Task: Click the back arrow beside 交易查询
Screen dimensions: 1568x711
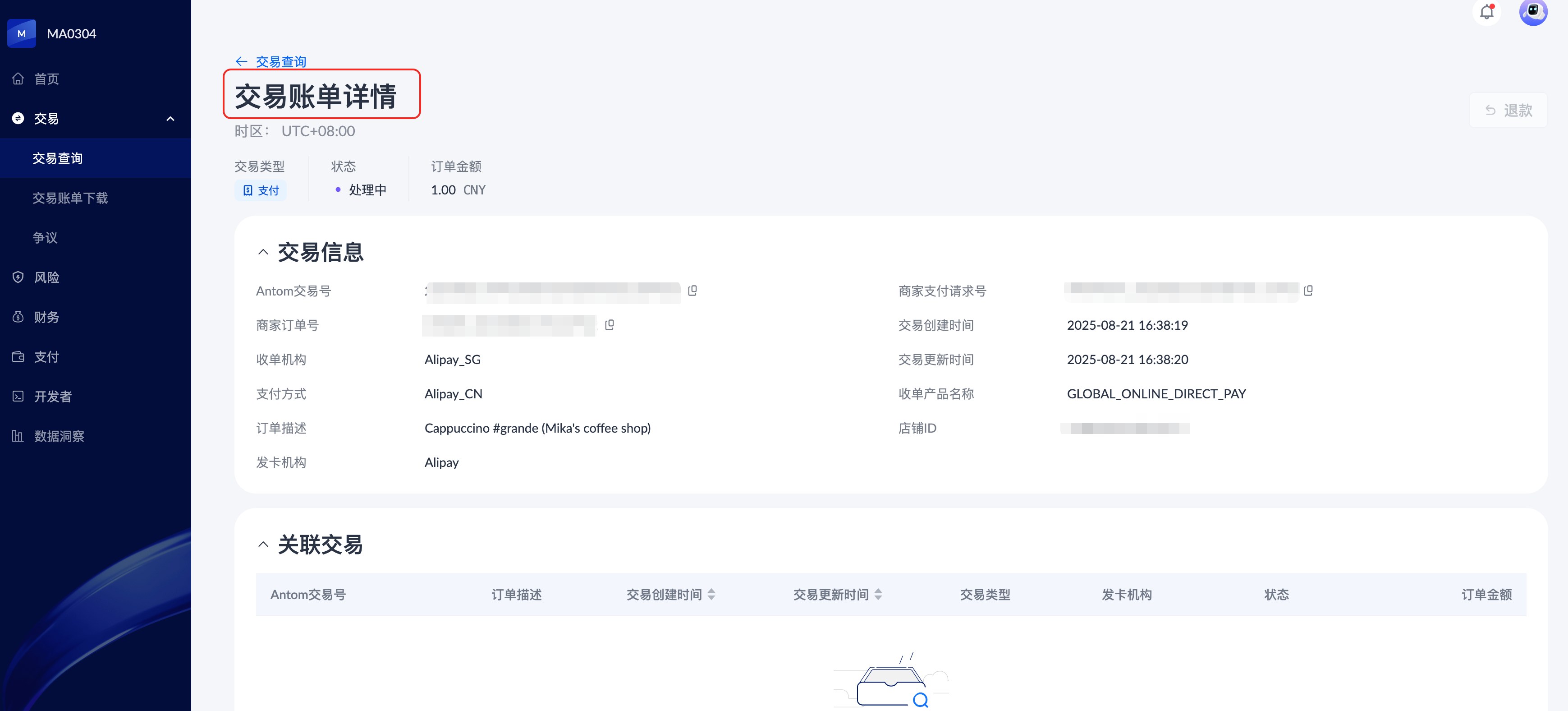Action: [242, 61]
